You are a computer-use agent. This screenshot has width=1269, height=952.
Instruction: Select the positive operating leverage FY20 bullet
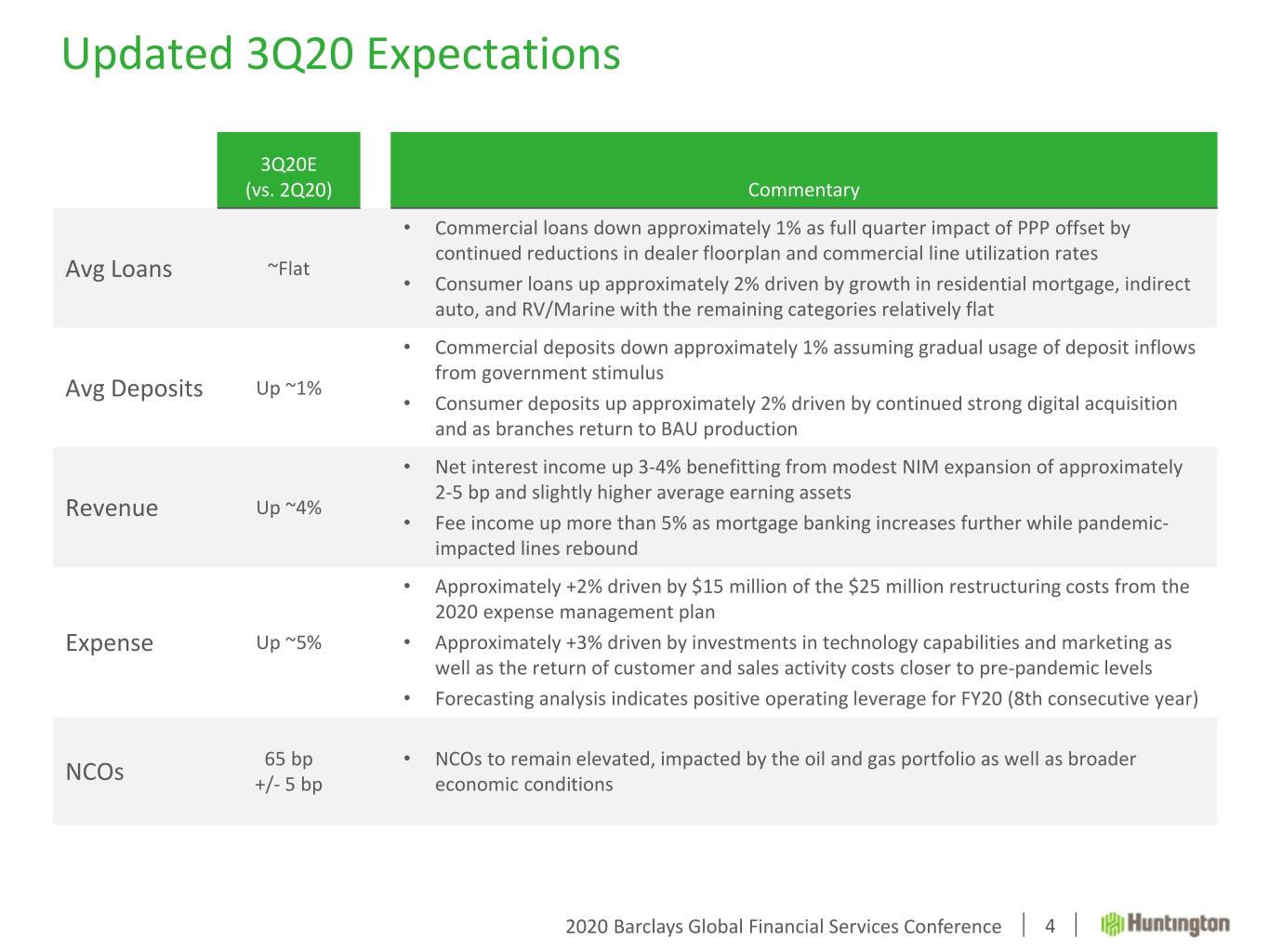coord(815,698)
